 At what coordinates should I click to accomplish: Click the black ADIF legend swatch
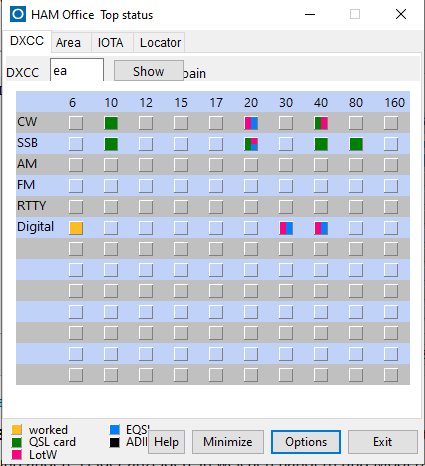(x=115, y=442)
